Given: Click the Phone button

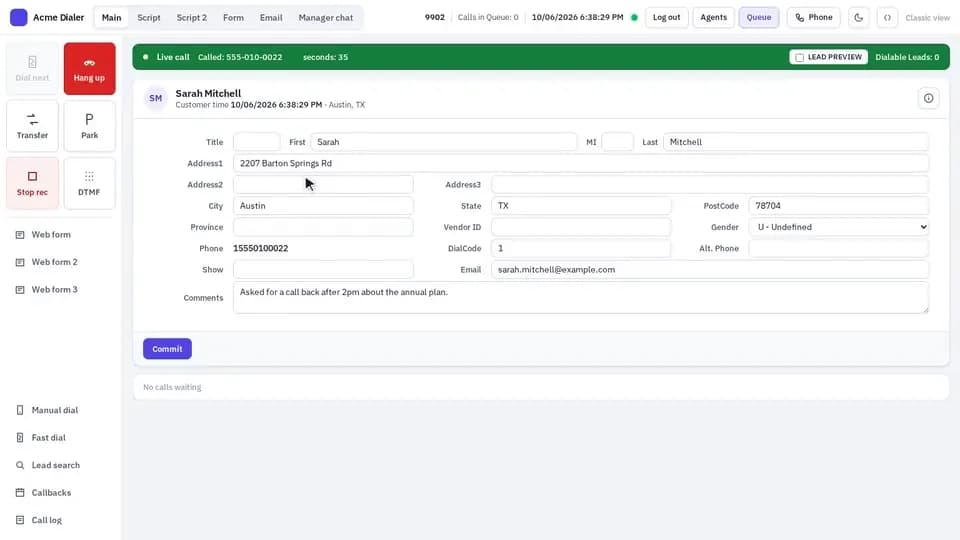Looking at the screenshot, I should [814, 17].
